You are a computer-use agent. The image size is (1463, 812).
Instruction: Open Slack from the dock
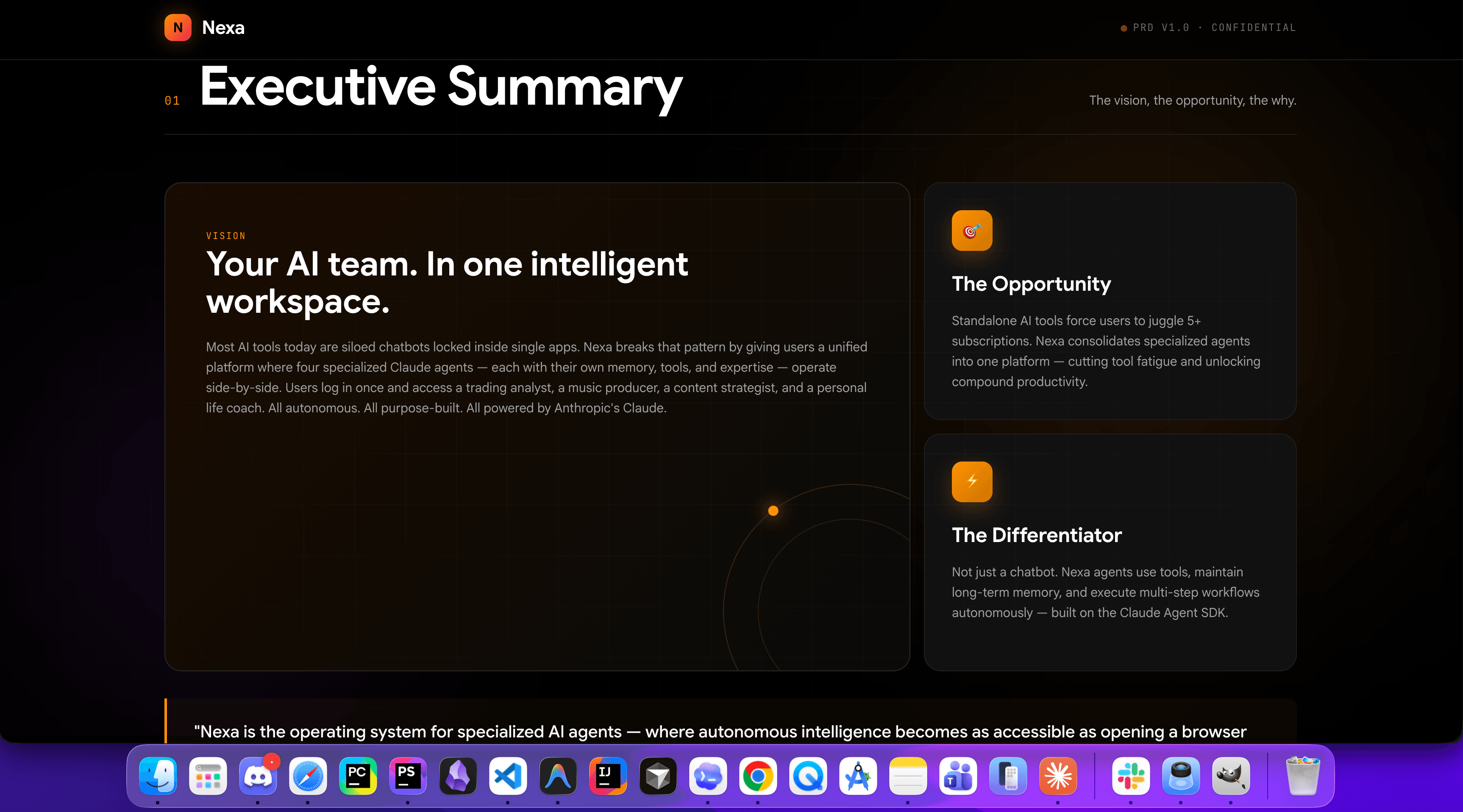tap(1131, 776)
